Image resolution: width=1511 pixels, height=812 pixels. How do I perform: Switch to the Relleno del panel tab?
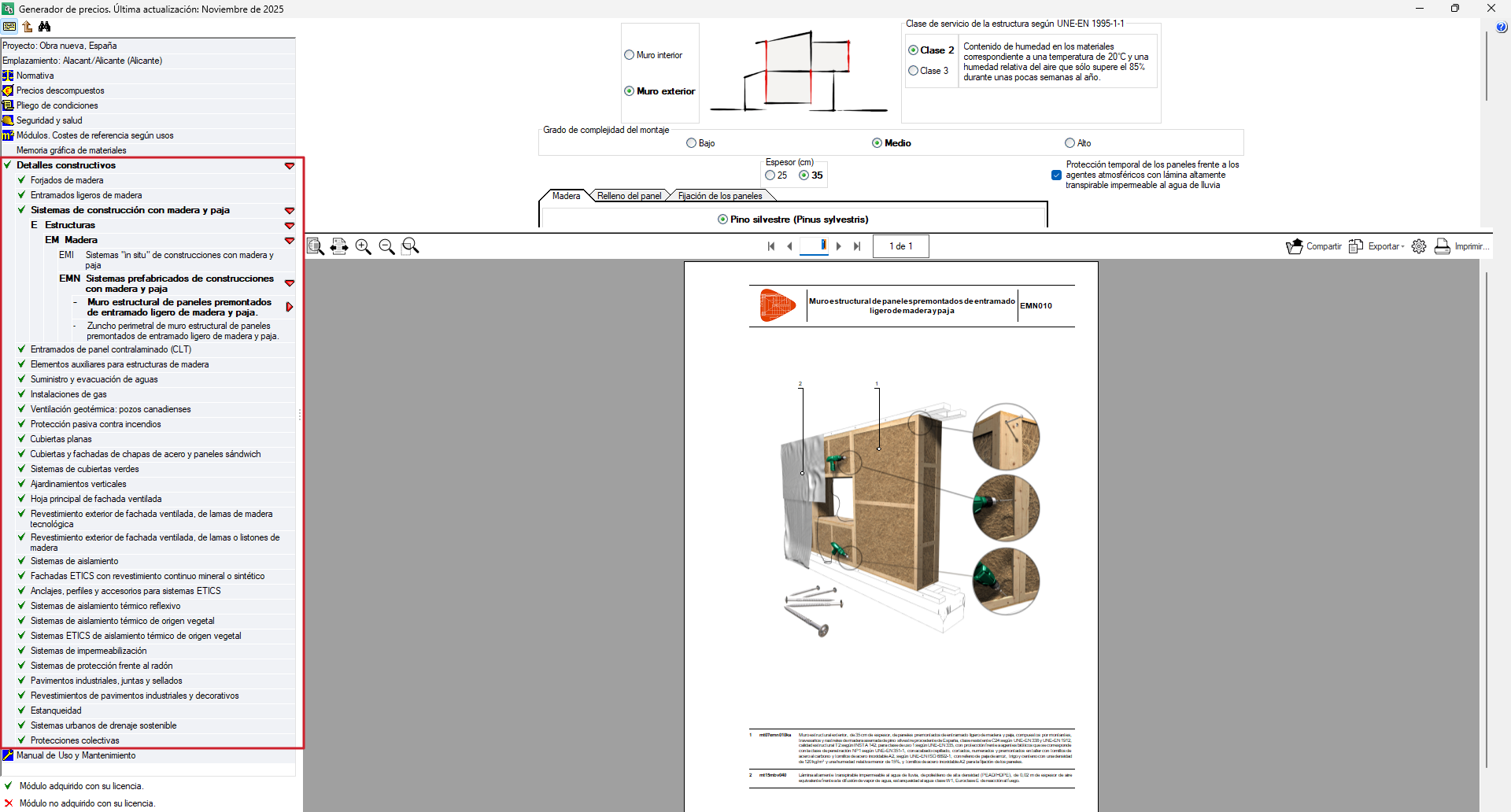coord(629,196)
